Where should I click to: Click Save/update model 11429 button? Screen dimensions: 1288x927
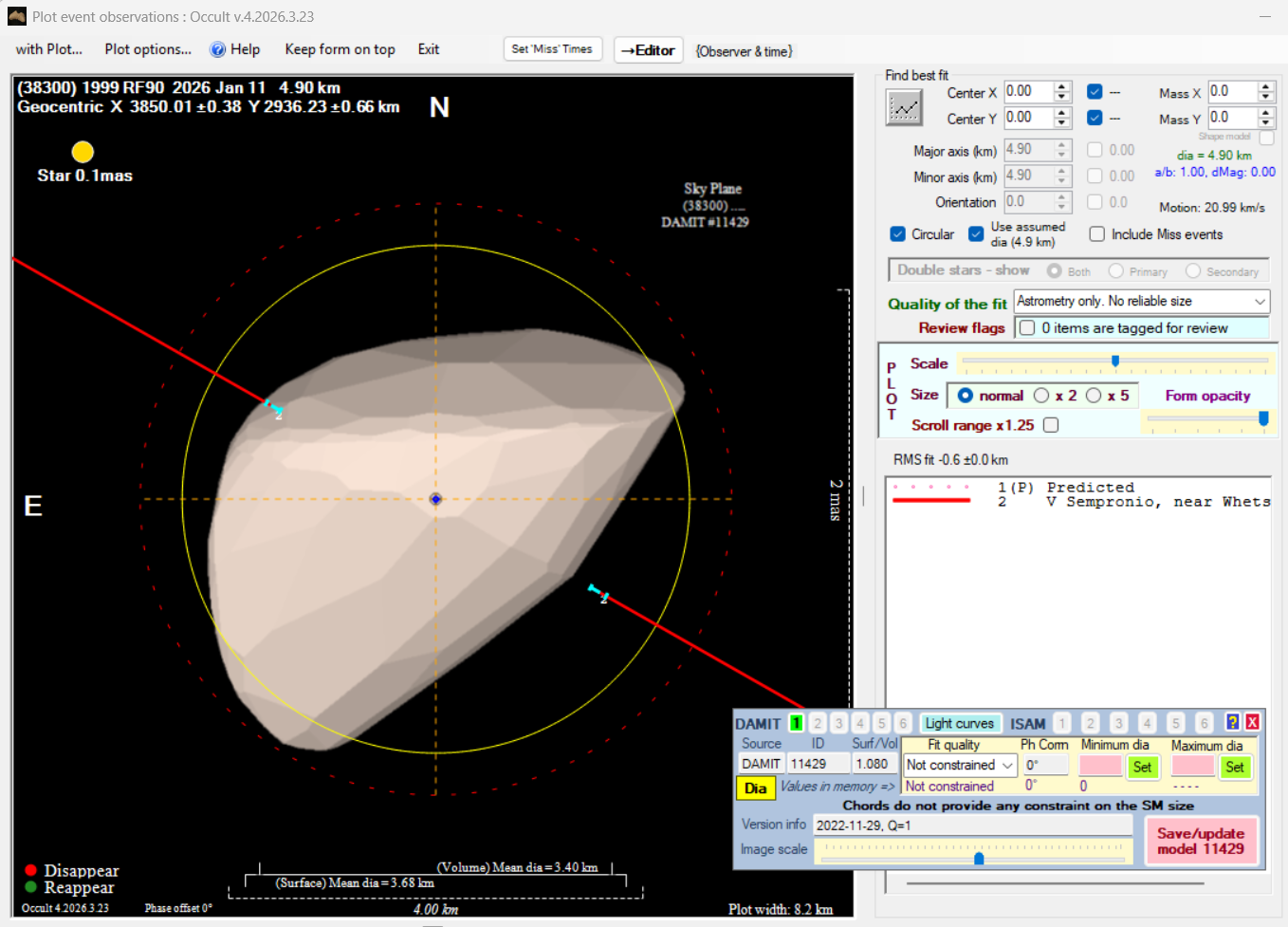1200,841
